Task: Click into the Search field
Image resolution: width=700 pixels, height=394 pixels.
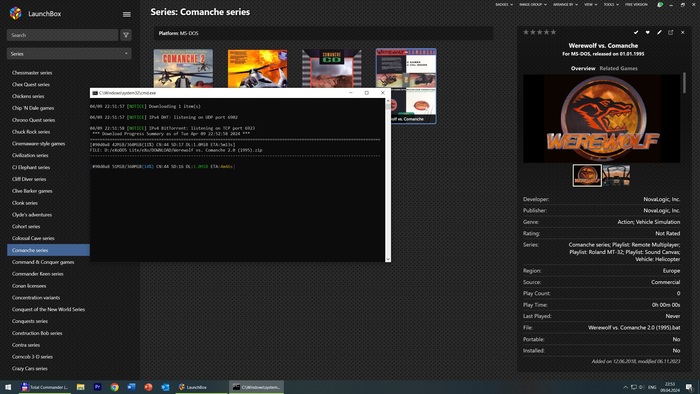Action: click(x=62, y=35)
